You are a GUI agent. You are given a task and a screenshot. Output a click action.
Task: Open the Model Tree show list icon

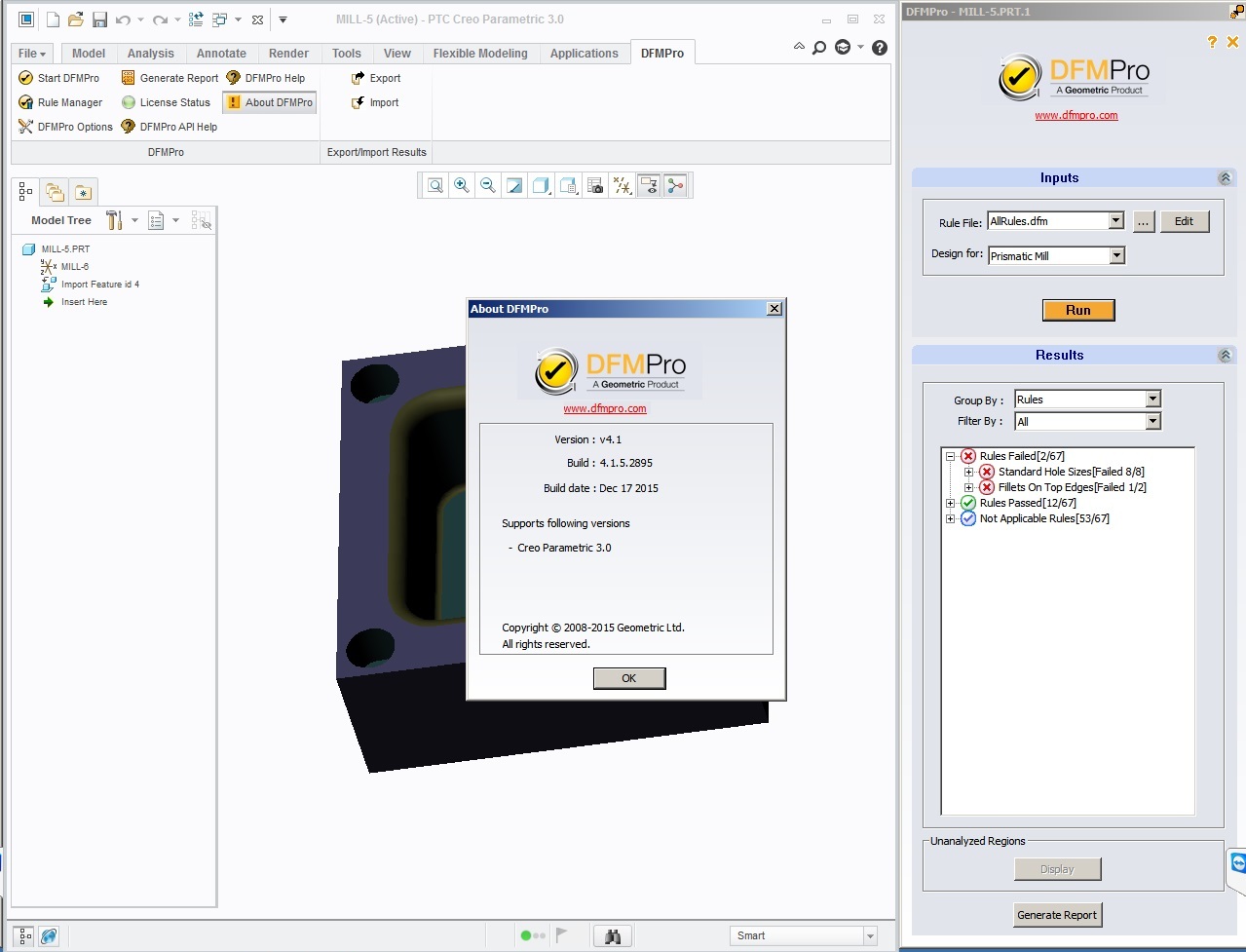pyautogui.click(x=156, y=220)
